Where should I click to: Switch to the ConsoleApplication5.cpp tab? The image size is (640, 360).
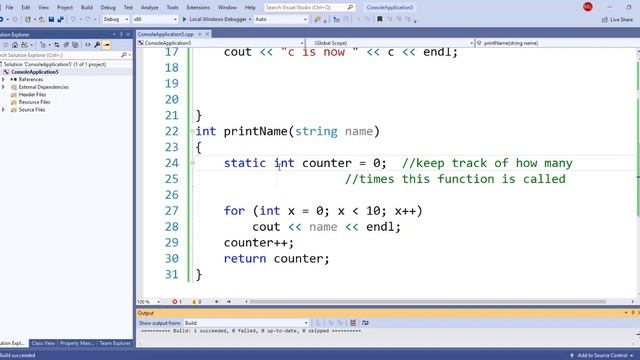tap(165, 34)
